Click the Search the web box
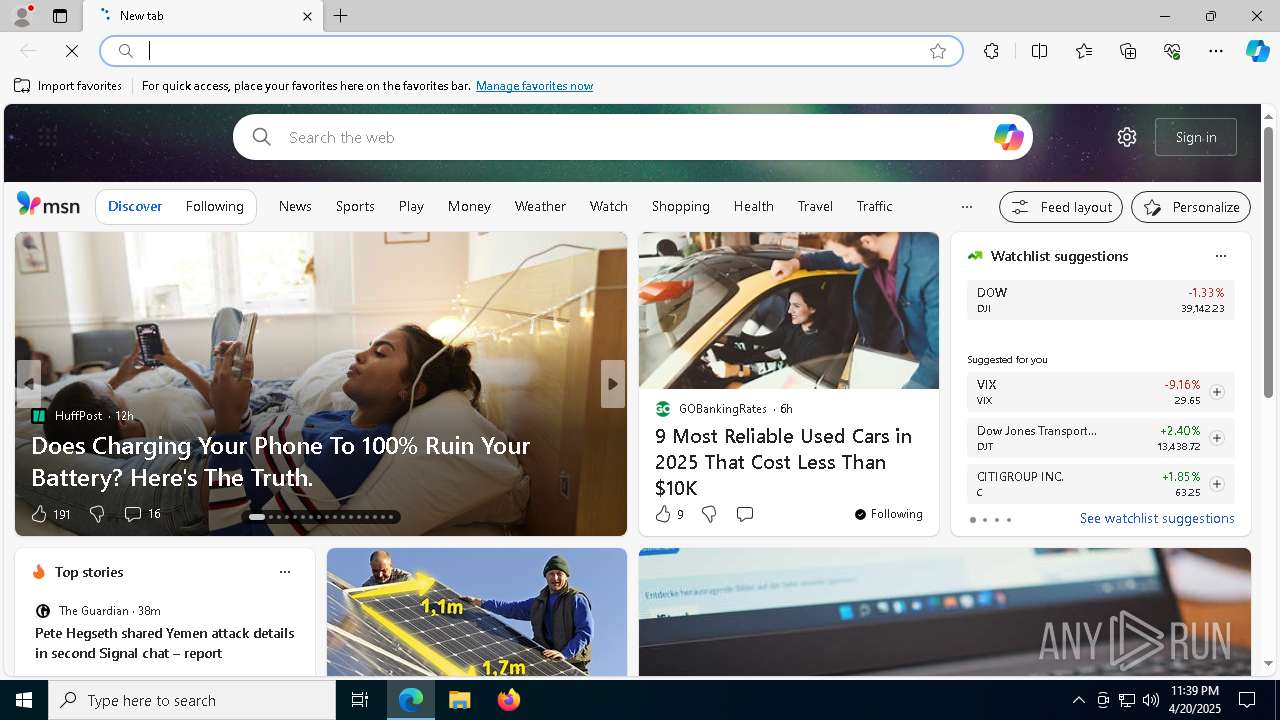Viewport: 1280px width, 720px height. pyautogui.click(x=632, y=137)
